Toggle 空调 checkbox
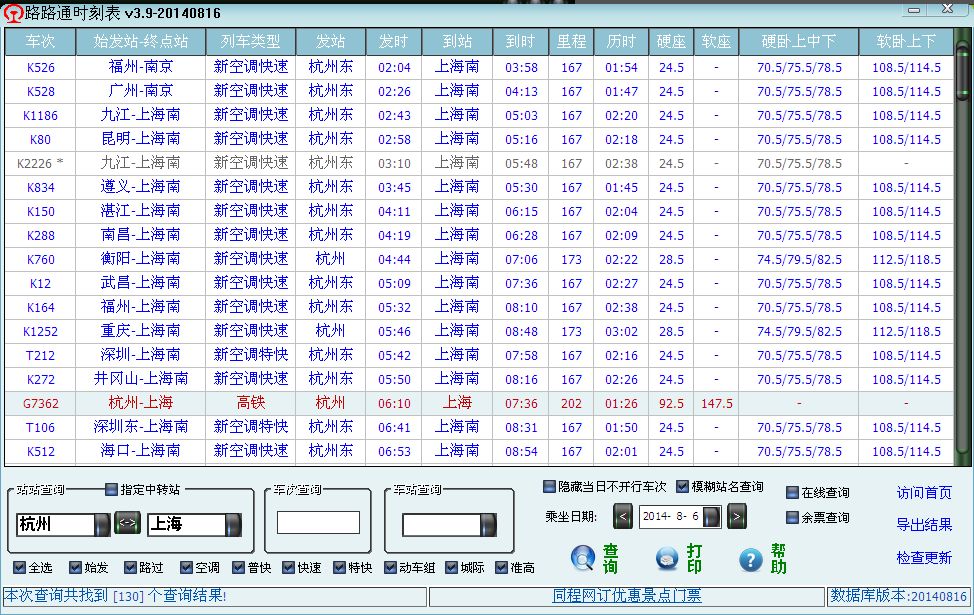This screenshot has height=615, width=974. click(186, 567)
